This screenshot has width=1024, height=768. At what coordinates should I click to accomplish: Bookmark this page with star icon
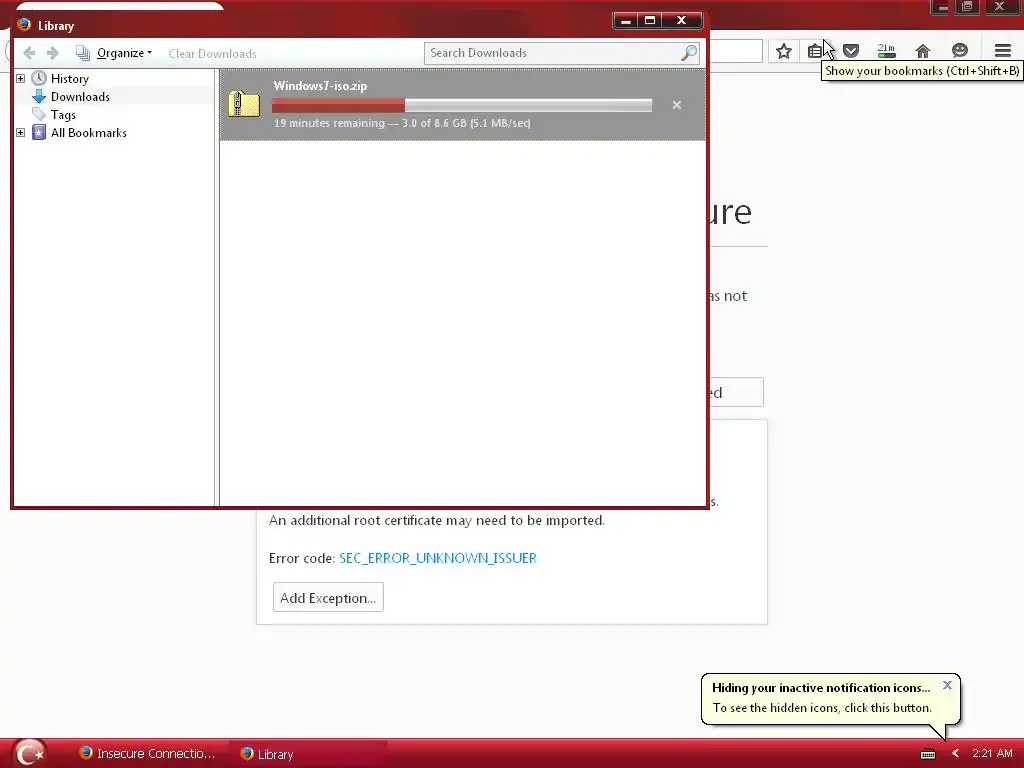click(x=784, y=51)
